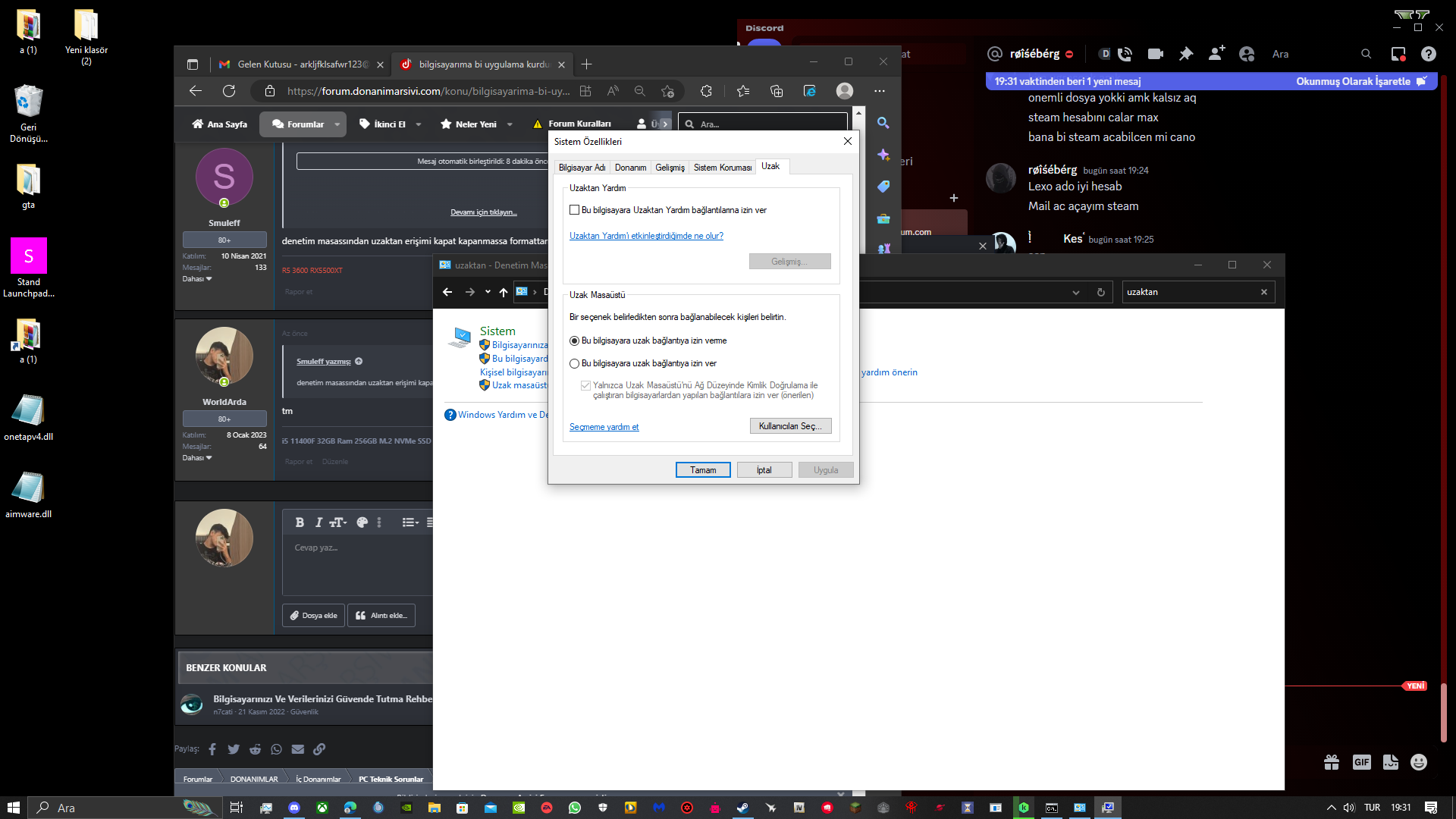Select 'uzak bağlantıya izin ver' radio option

[x=574, y=363]
